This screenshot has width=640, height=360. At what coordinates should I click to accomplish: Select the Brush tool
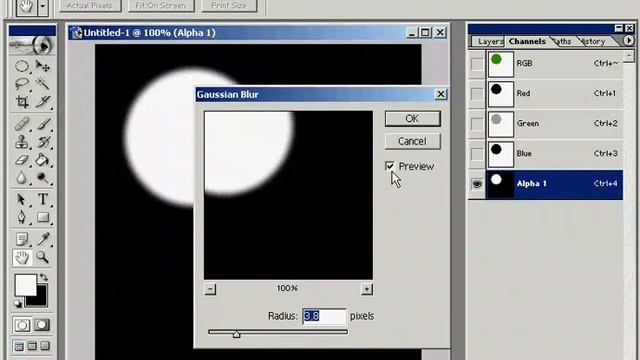point(42,124)
